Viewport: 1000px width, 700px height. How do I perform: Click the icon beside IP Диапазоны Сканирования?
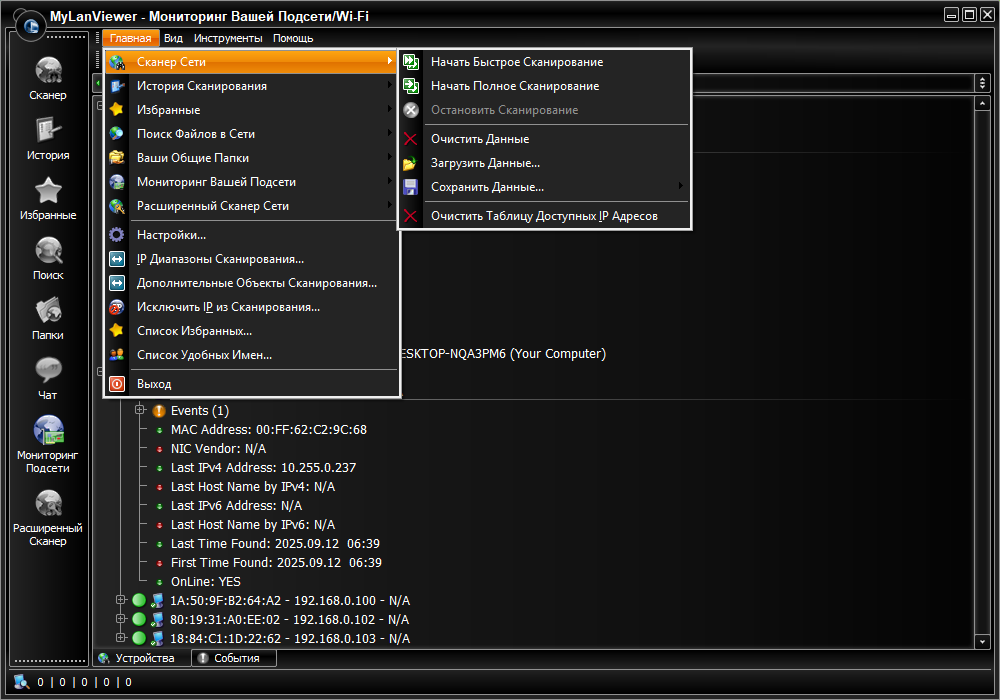[117, 259]
